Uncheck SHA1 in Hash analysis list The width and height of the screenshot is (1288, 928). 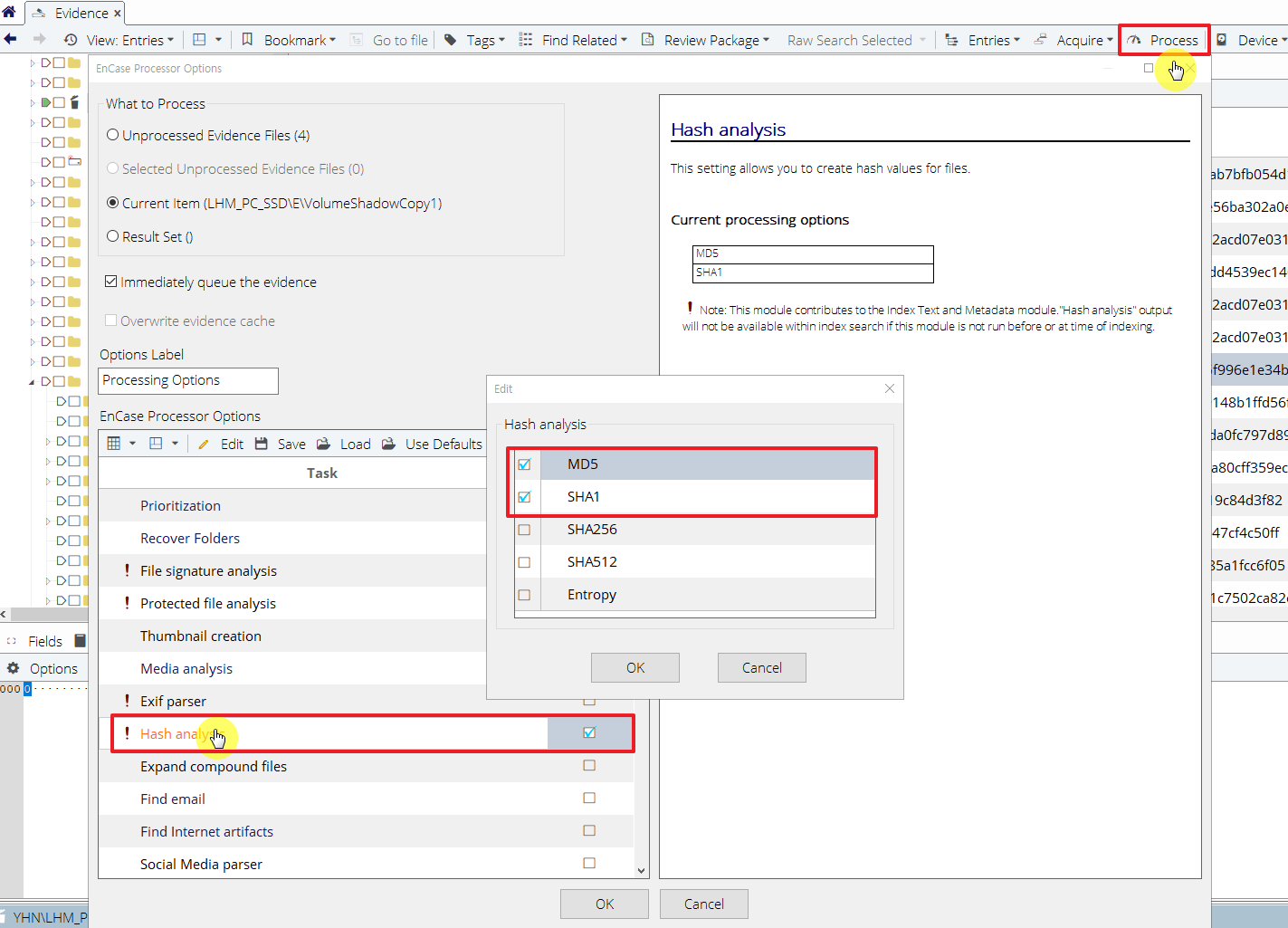pos(524,497)
